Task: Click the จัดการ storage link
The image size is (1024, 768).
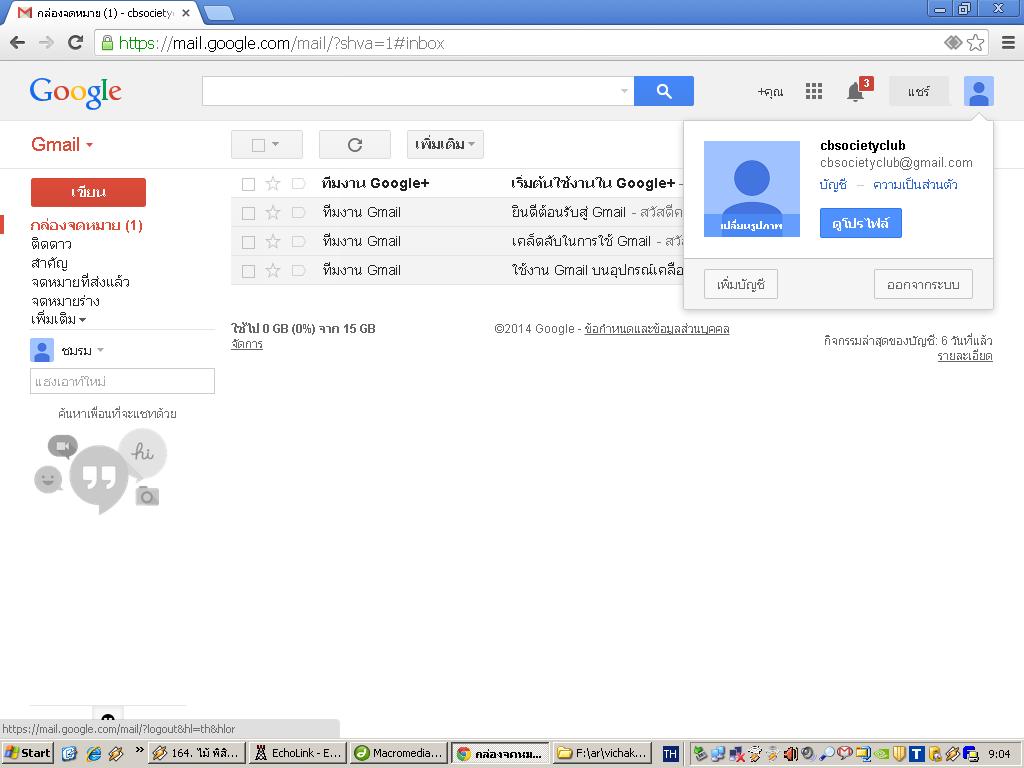Action: pyautogui.click(x=247, y=344)
